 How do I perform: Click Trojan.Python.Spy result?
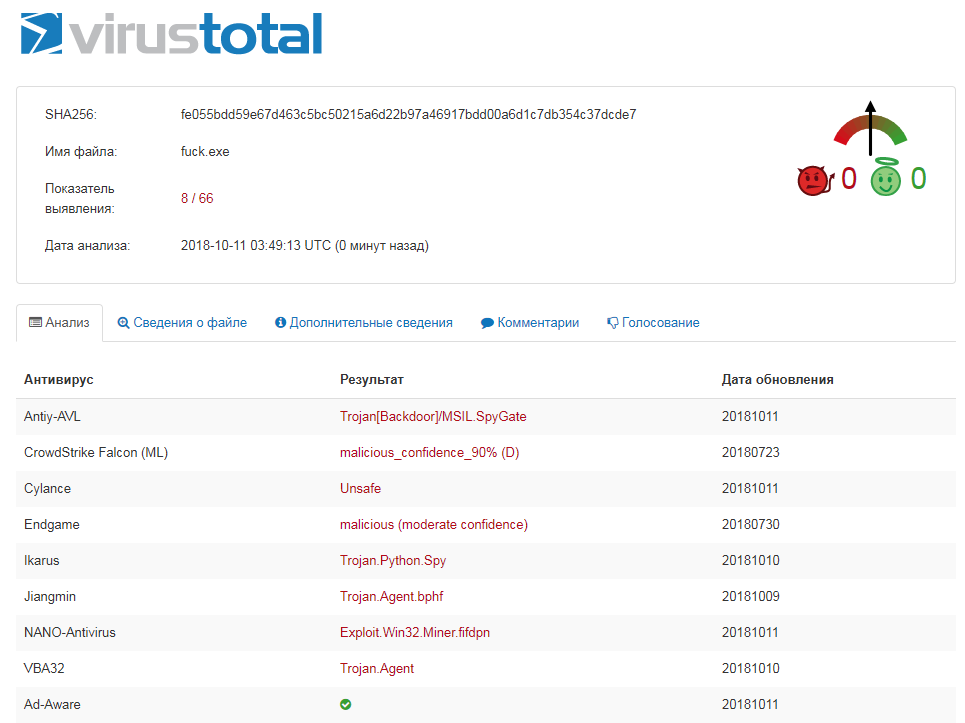[x=393, y=561]
